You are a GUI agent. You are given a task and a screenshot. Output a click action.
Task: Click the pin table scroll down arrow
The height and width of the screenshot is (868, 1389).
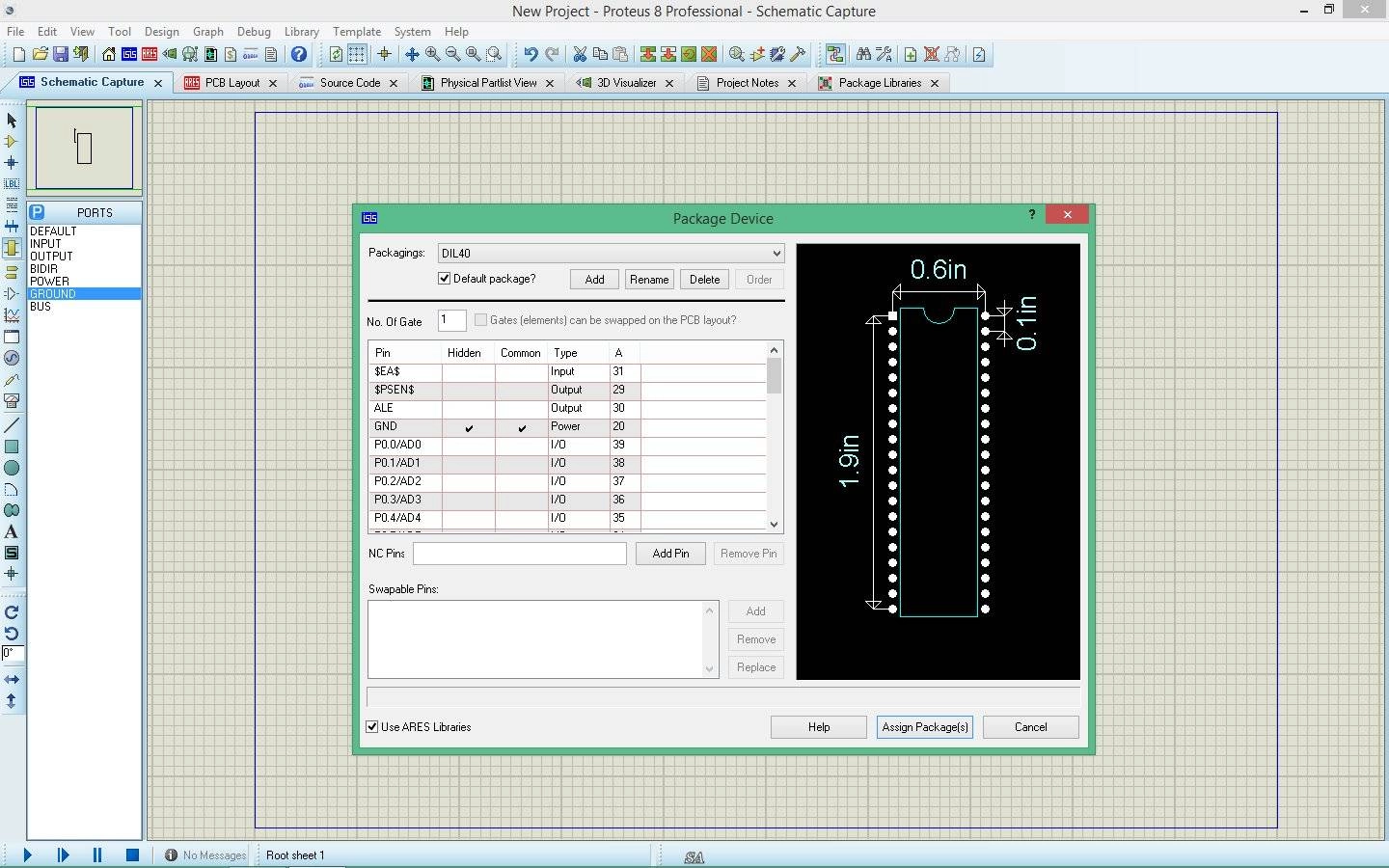point(774,525)
